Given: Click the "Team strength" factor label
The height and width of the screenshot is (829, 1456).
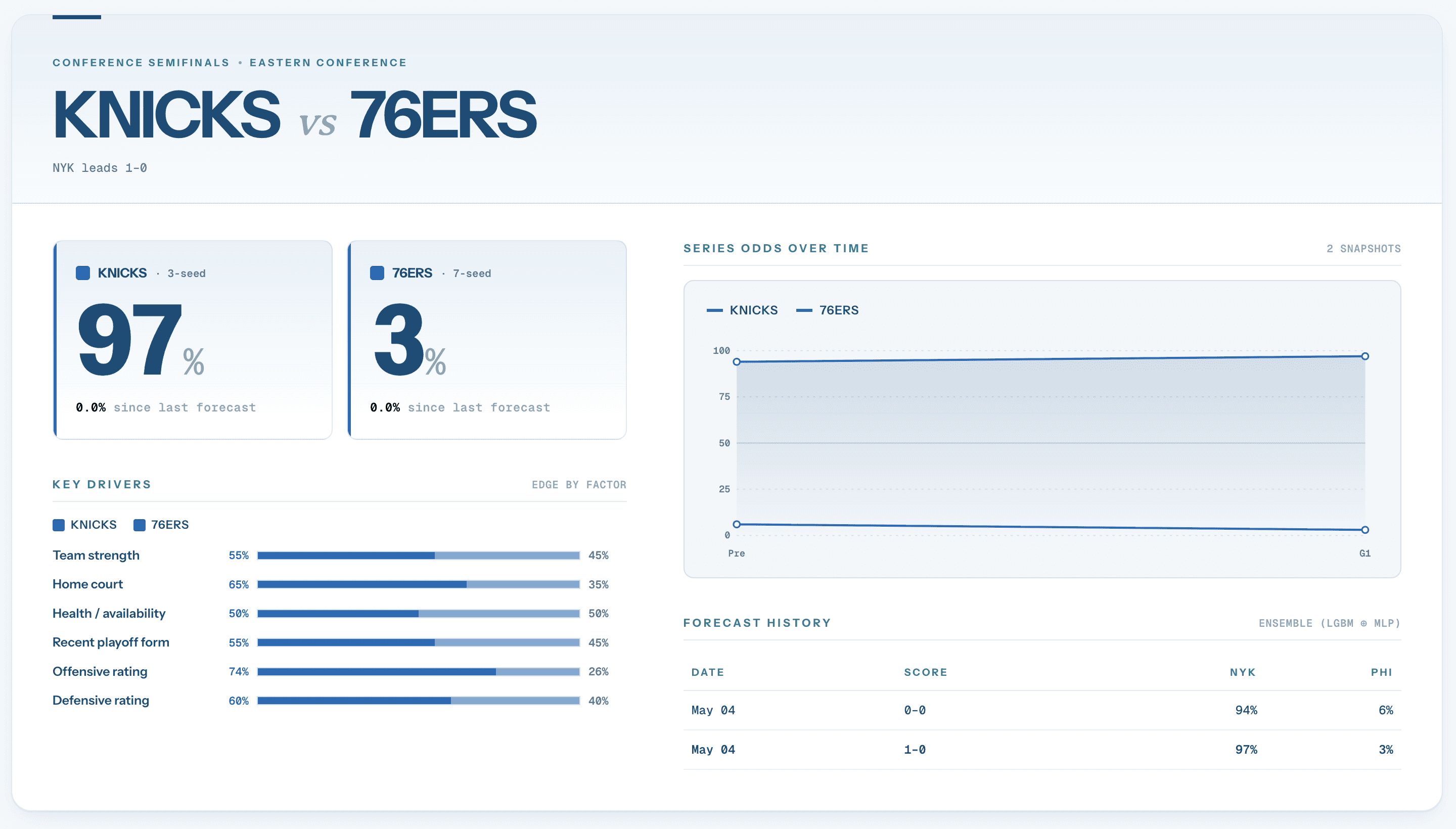Looking at the screenshot, I should pyautogui.click(x=96, y=556).
